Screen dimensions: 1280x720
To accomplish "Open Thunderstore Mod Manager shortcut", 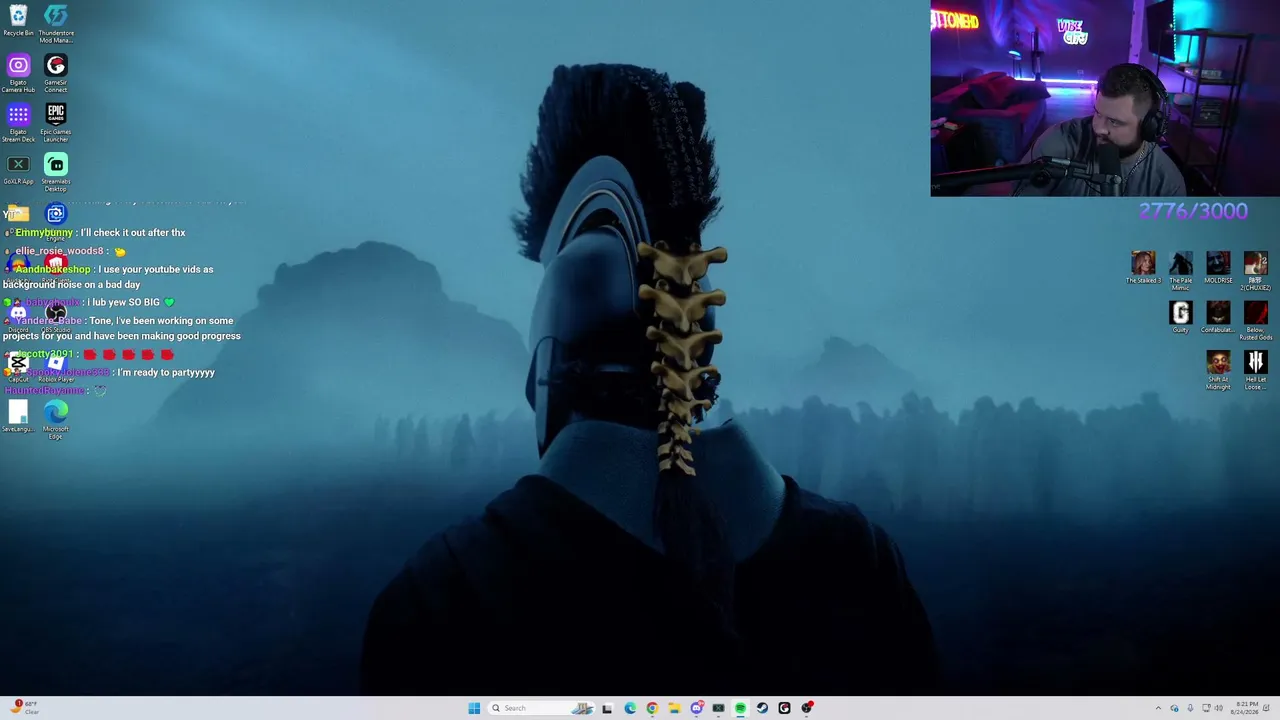I will pos(56,23).
